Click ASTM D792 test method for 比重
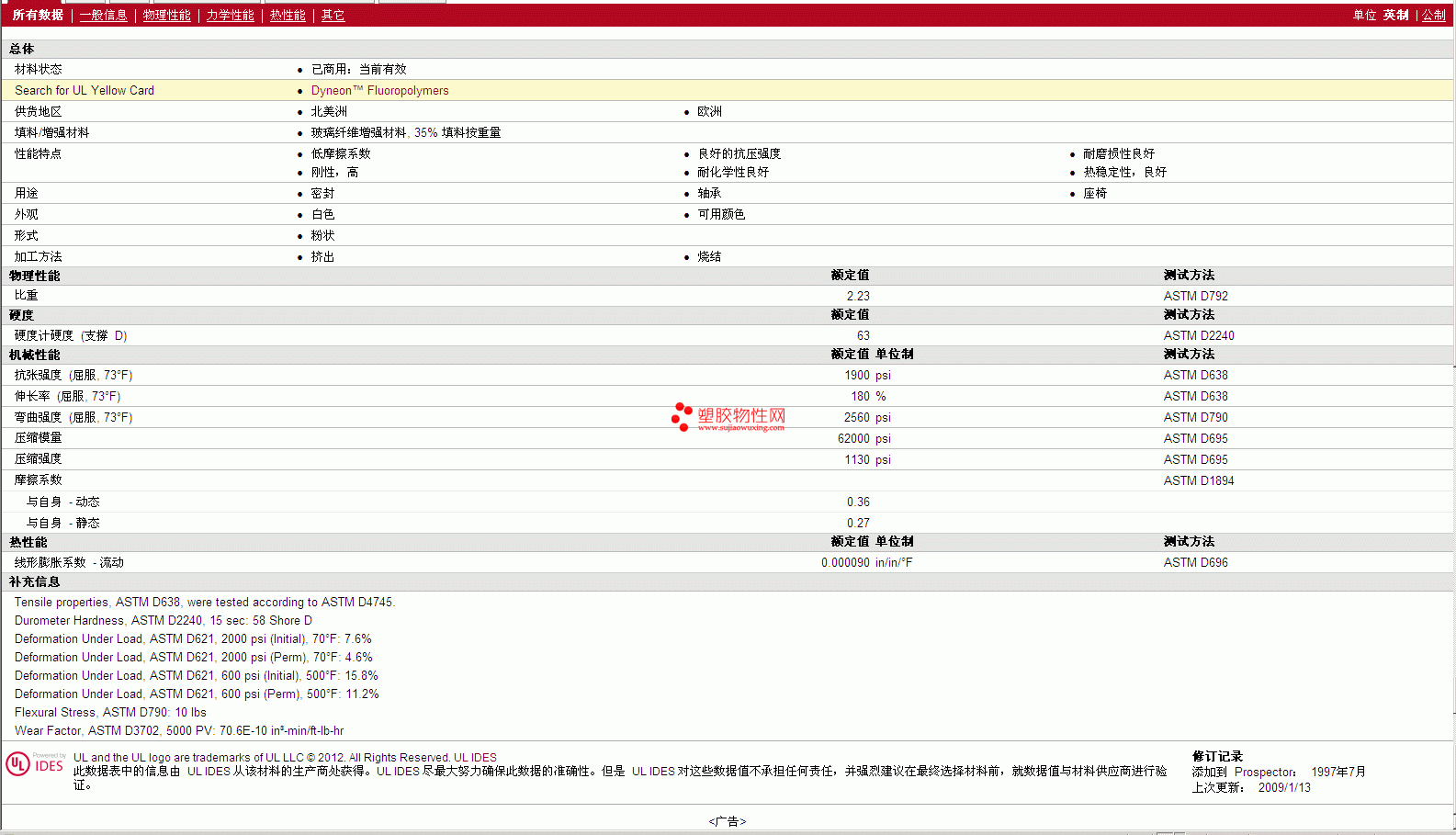The image size is (1456, 835). [x=1196, y=296]
